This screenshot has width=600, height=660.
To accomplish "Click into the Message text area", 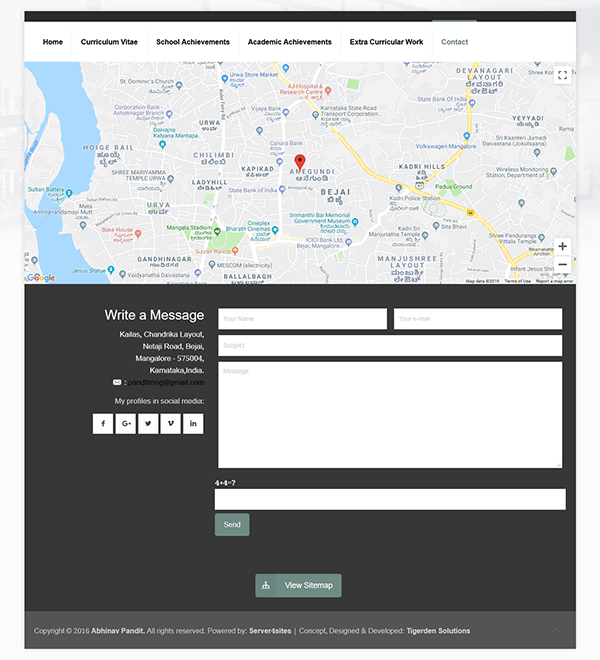I will [390, 415].
